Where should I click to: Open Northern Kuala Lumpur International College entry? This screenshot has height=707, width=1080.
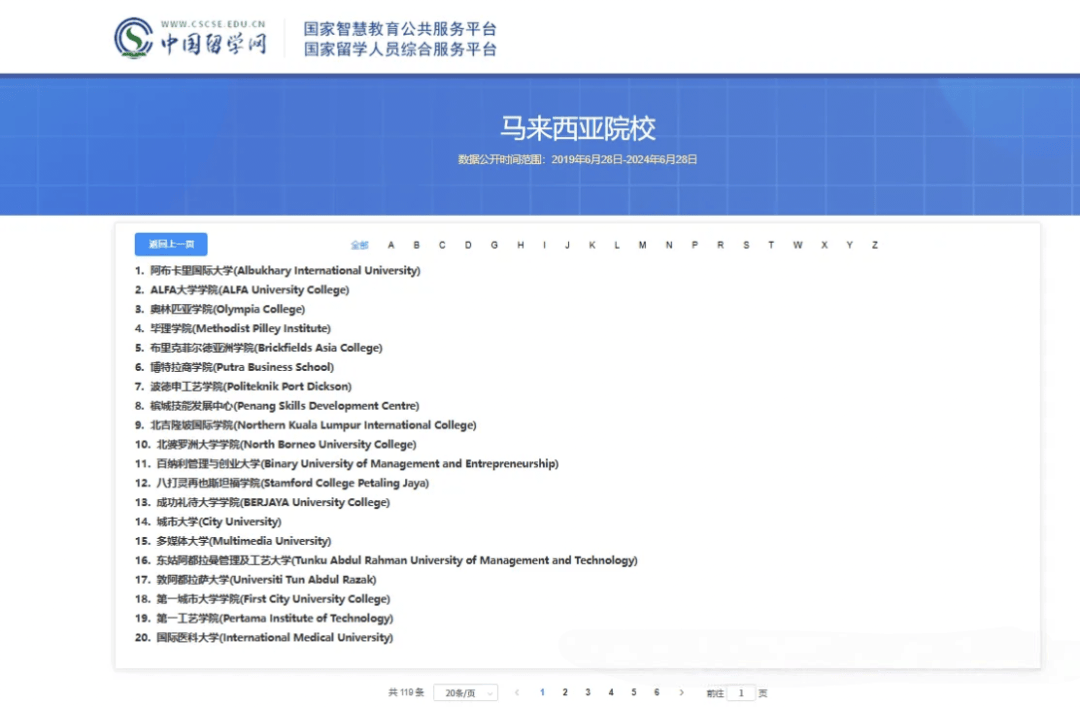313,425
